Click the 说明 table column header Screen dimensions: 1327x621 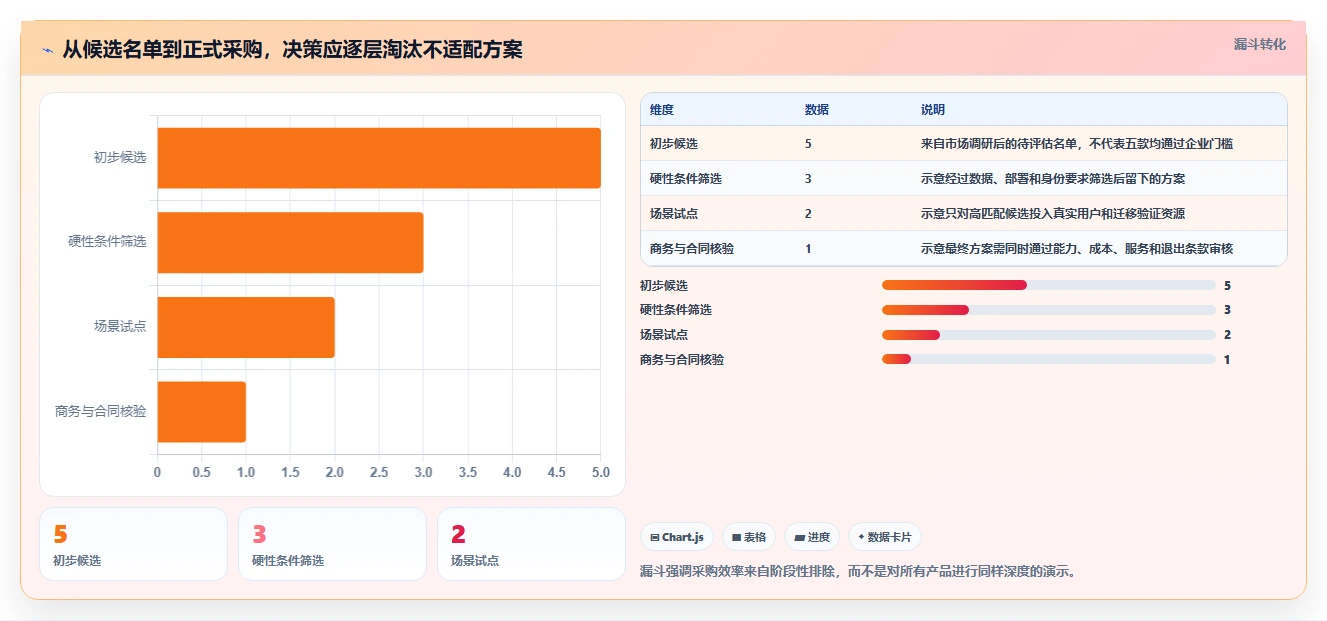point(933,110)
